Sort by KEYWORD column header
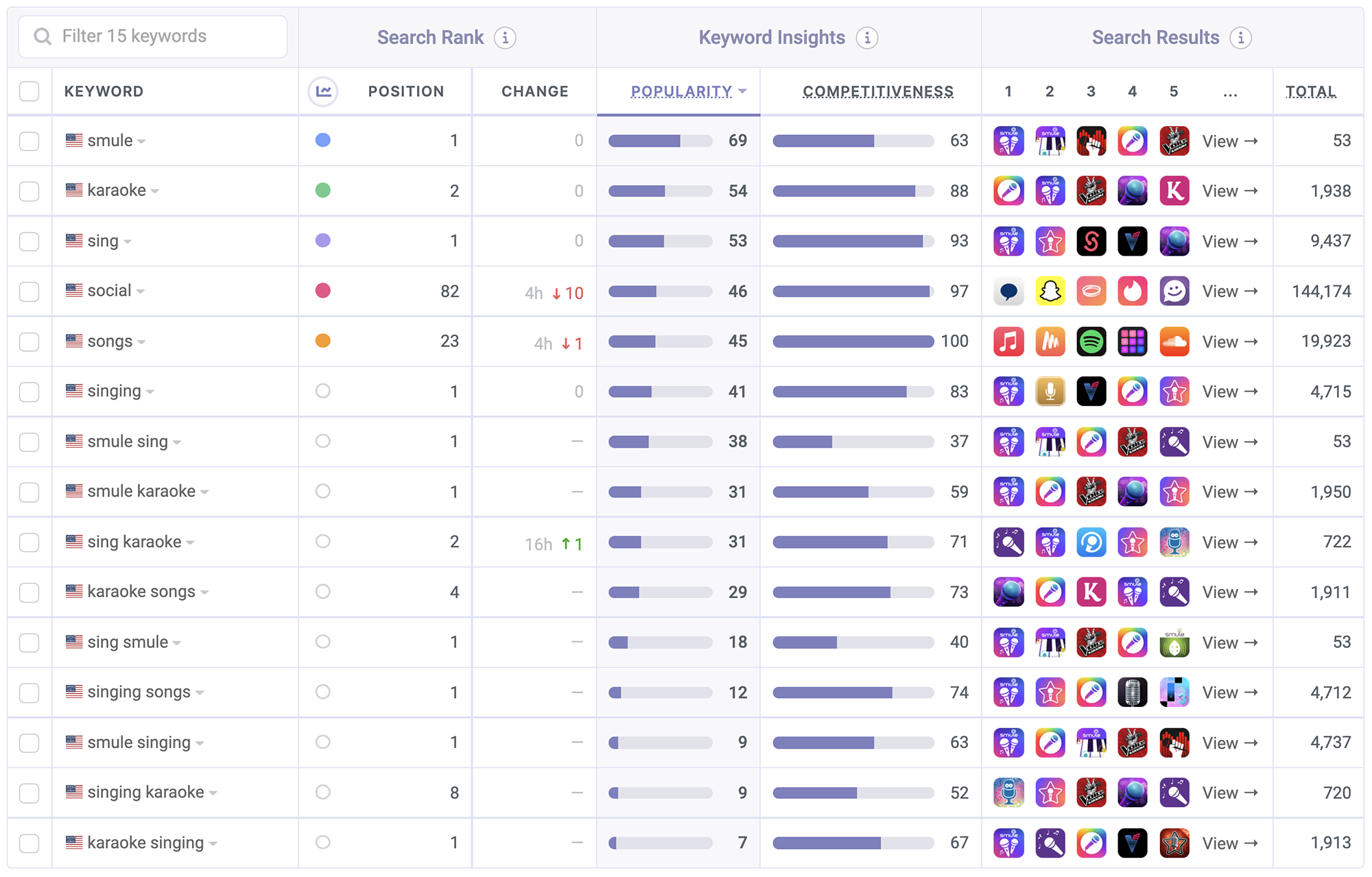 tap(104, 91)
